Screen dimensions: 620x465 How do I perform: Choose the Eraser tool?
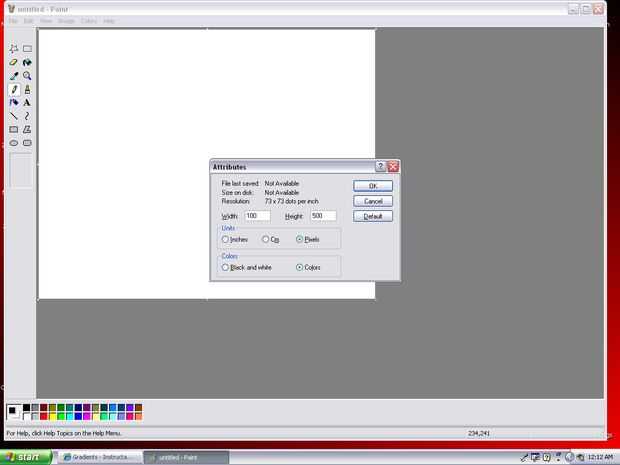[x=14, y=62]
